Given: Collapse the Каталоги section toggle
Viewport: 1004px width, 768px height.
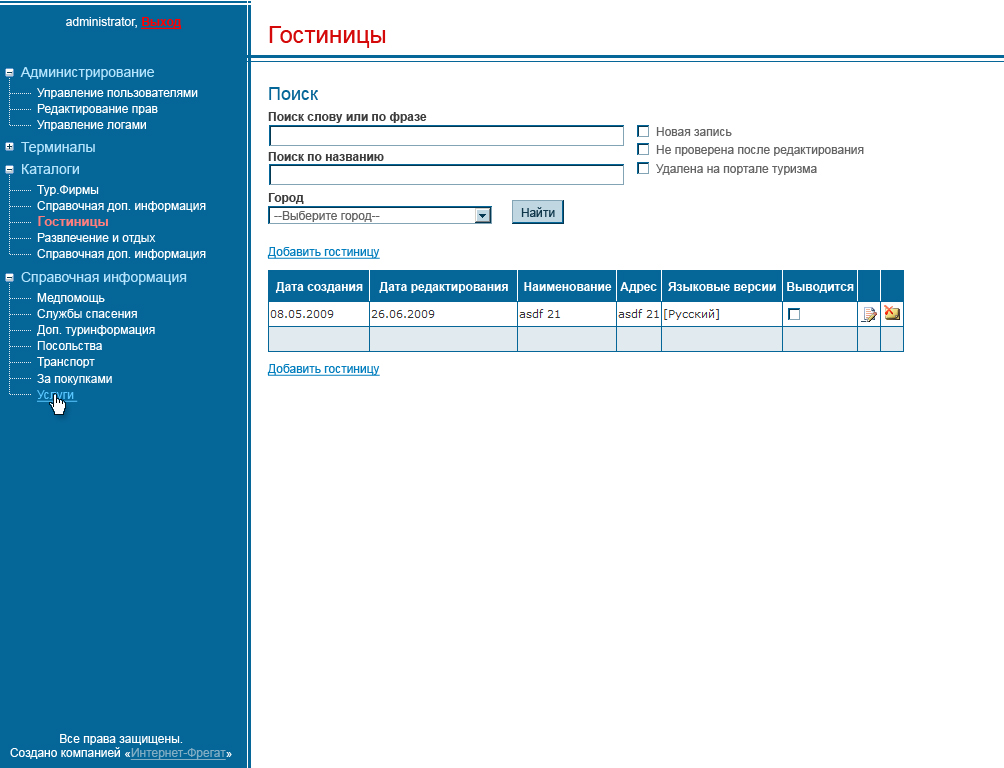Looking at the screenshot, I should 10,170.
